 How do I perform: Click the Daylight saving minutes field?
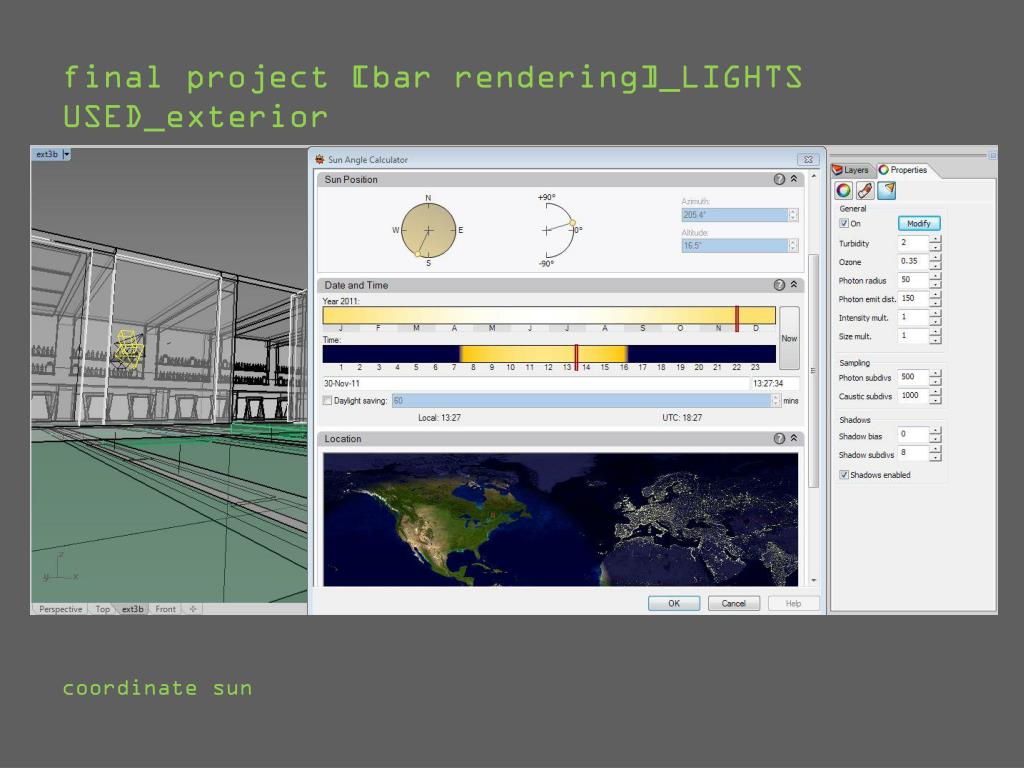[581, 400]
